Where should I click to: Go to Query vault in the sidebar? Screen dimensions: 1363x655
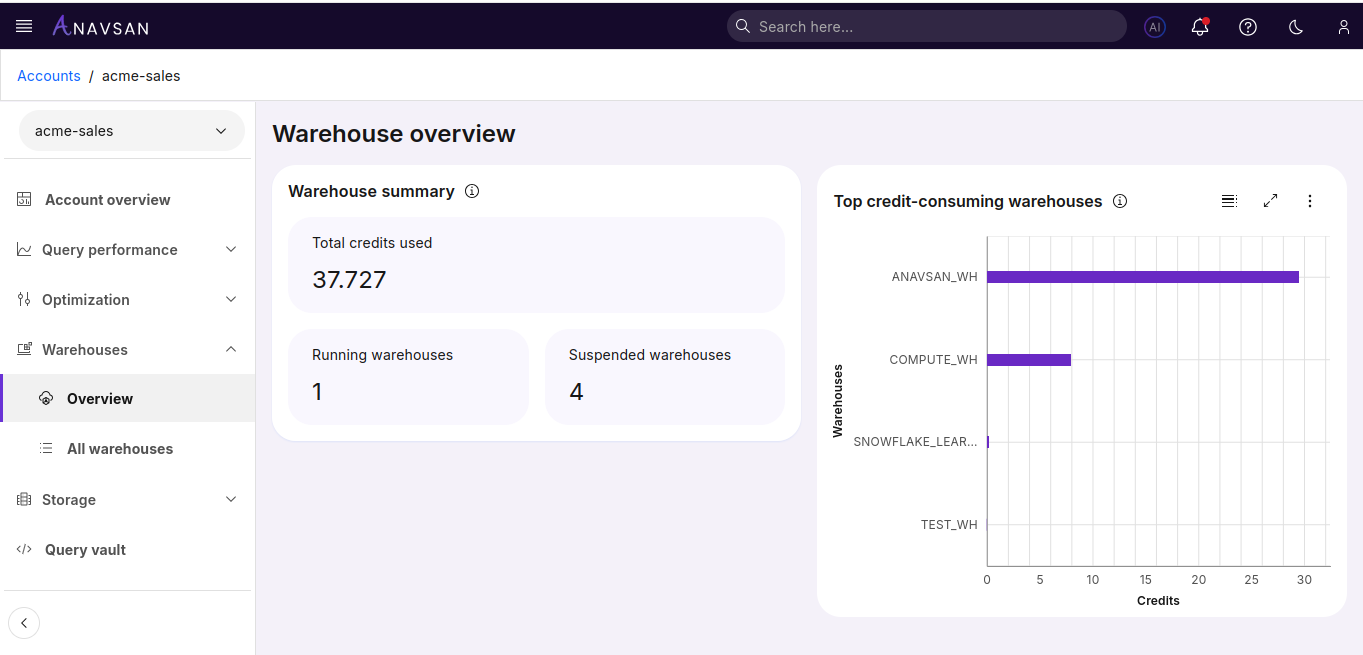pyautogui.click(x=84, y=549)
